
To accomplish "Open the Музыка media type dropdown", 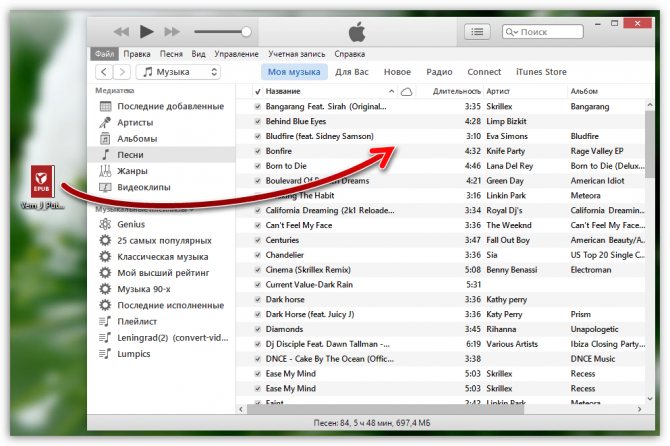I will 178,72.
